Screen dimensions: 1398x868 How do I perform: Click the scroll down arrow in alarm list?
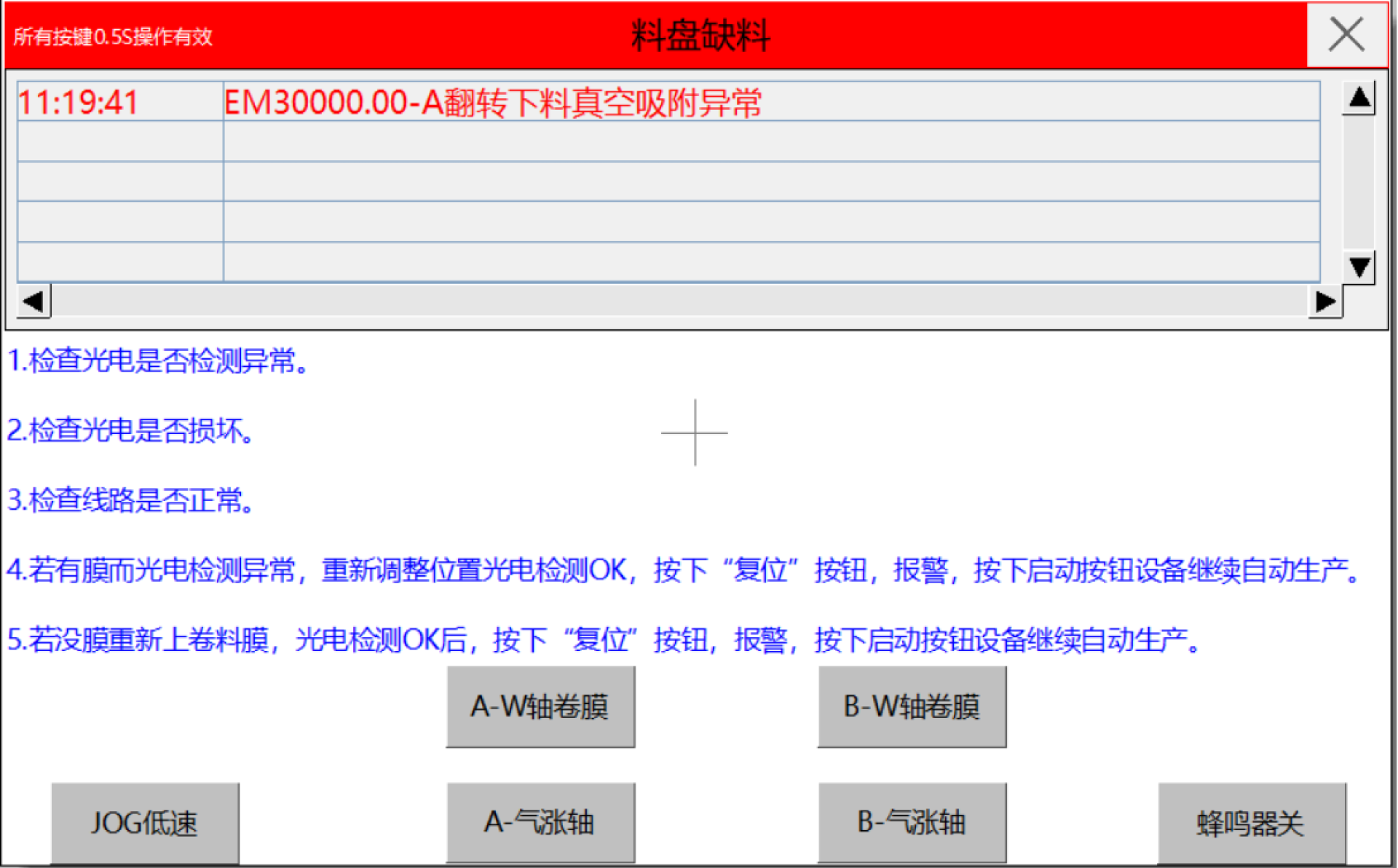pyautogui.click(x=1359, y=267)
